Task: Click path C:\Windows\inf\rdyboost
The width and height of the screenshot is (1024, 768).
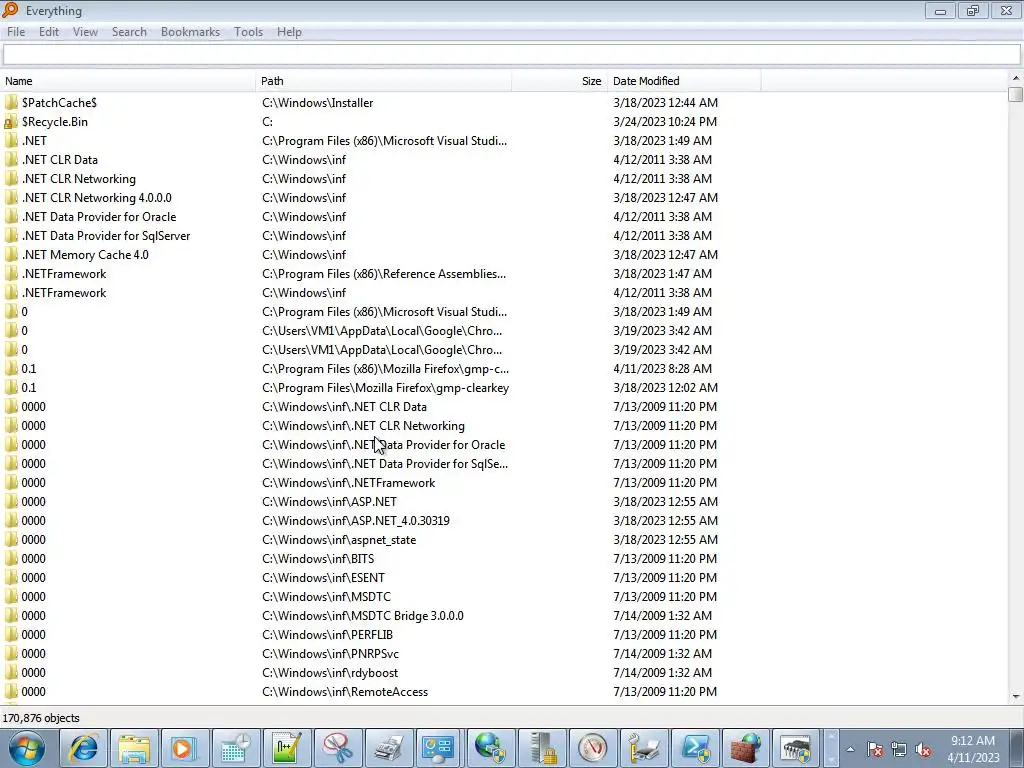Action: [x=330, y=672]
